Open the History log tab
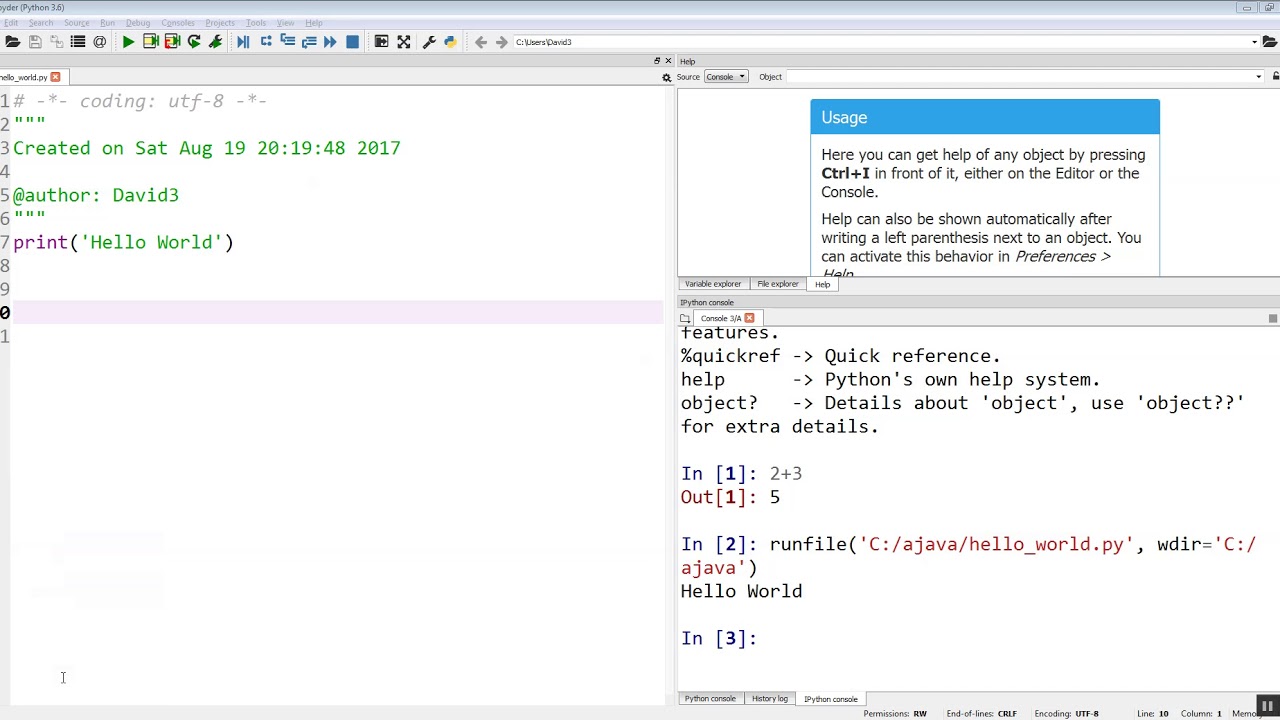Viewport: 1280px width, 720px height. point(769,699)
